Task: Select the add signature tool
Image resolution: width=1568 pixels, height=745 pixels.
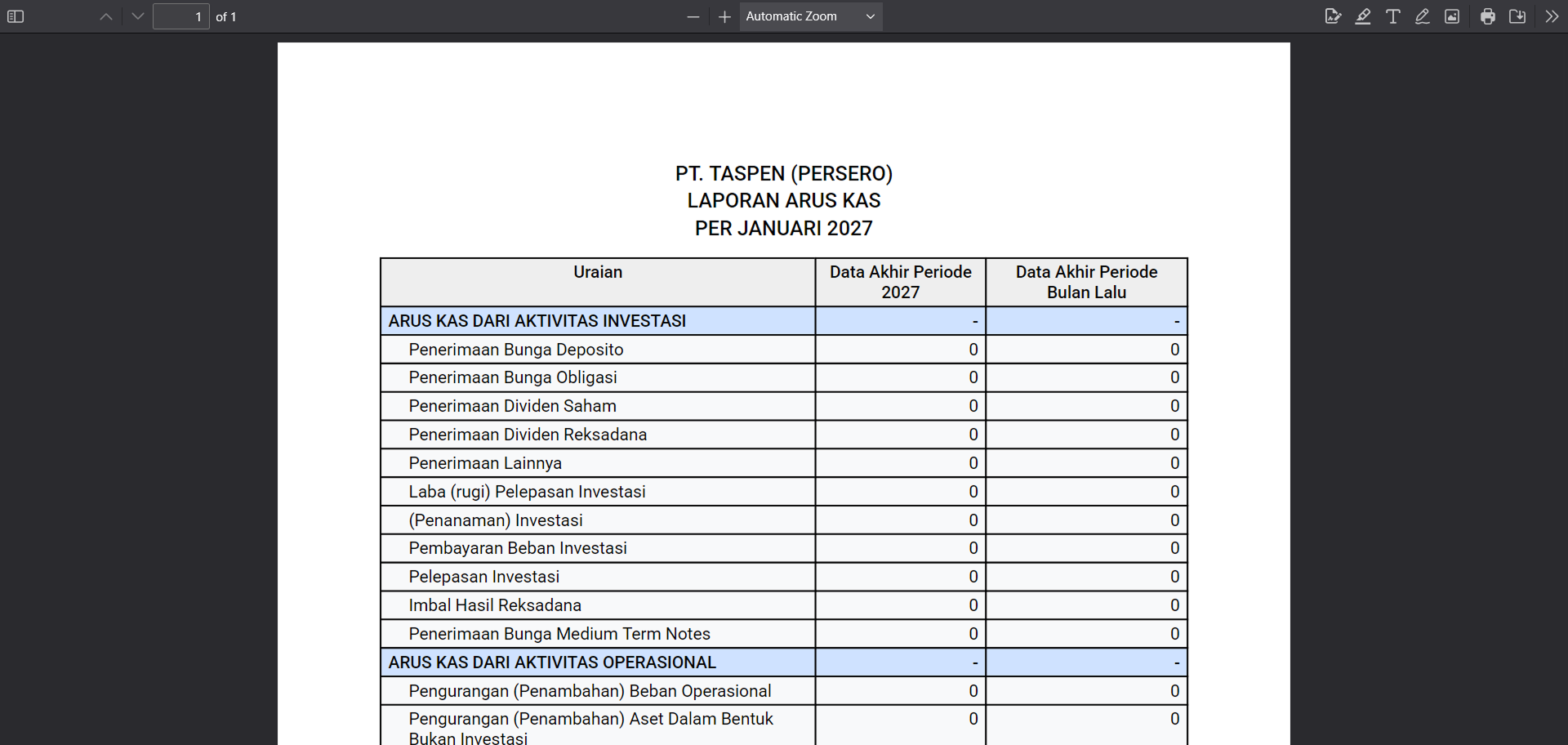Action: click(1333, 16)
